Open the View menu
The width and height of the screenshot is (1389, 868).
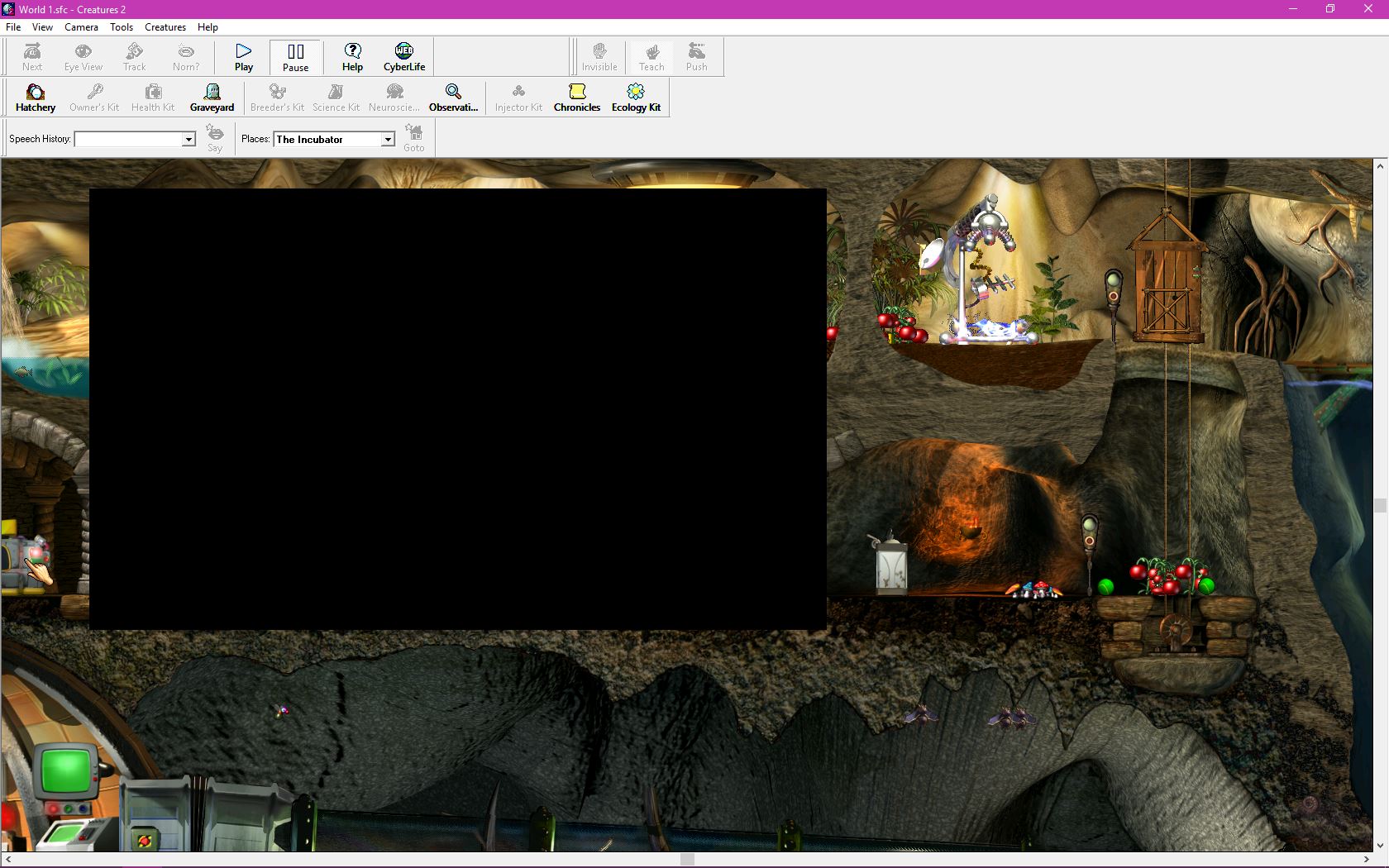[42, 27]
